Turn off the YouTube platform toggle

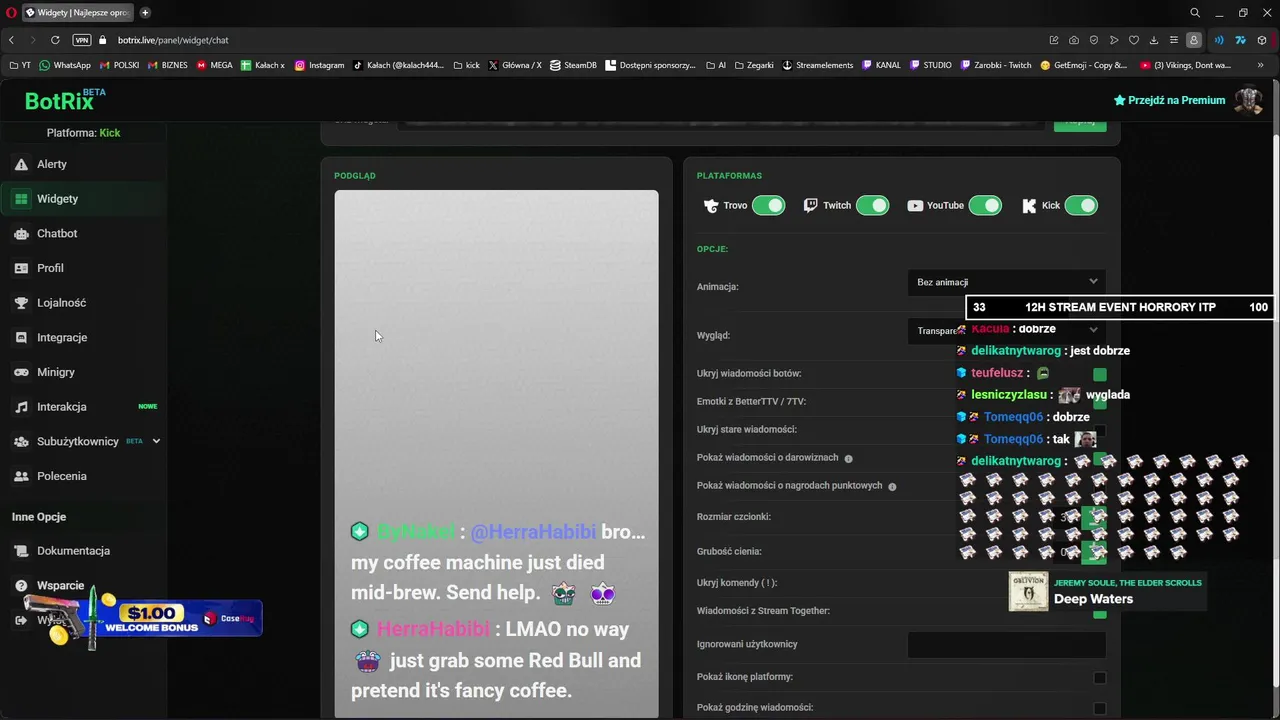[x=985, y=205]
